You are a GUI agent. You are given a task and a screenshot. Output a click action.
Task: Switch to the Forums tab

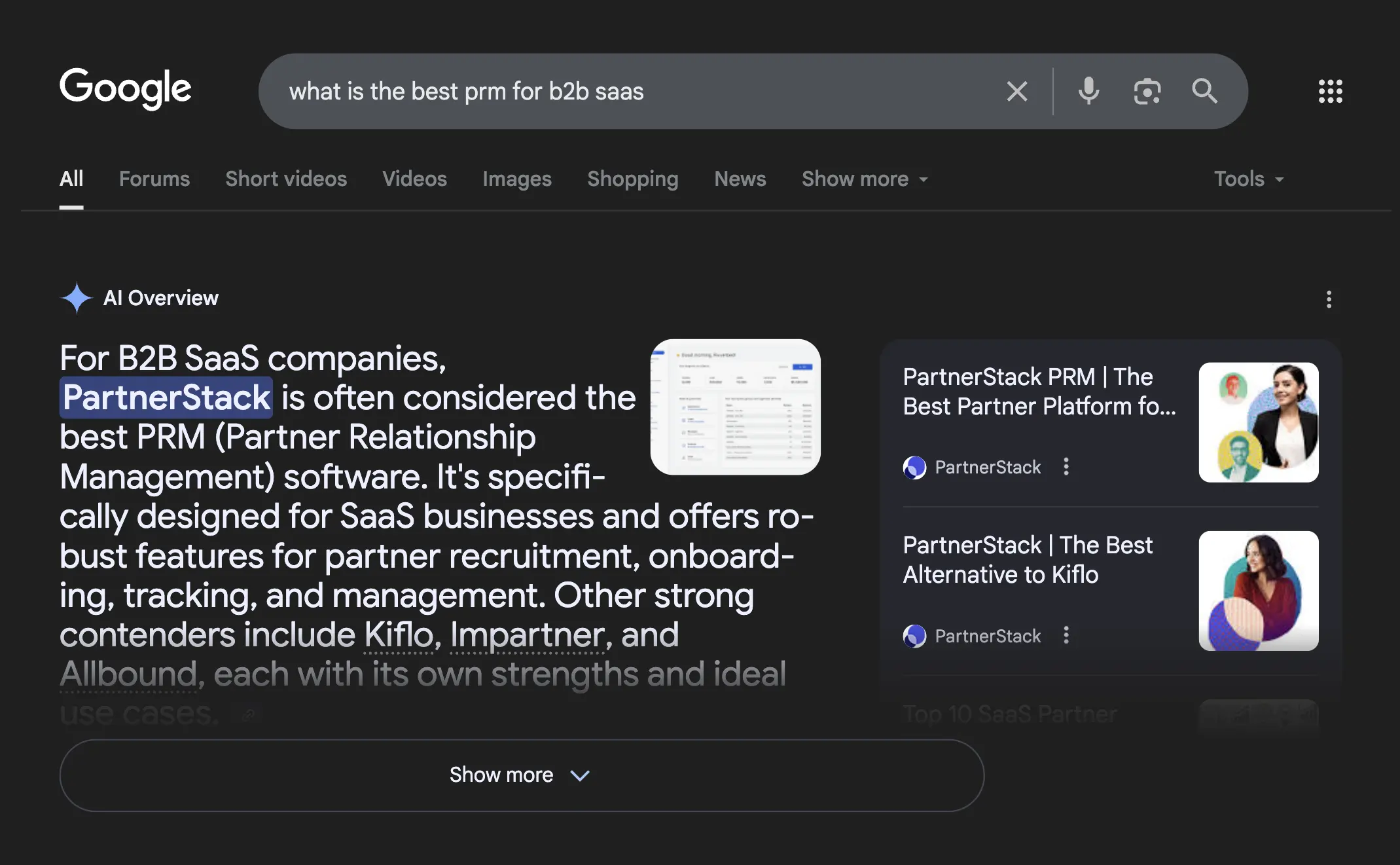(154, 179)
